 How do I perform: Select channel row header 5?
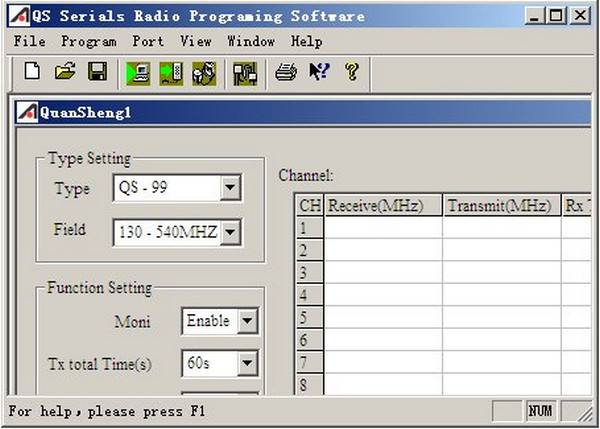point(310,317)
